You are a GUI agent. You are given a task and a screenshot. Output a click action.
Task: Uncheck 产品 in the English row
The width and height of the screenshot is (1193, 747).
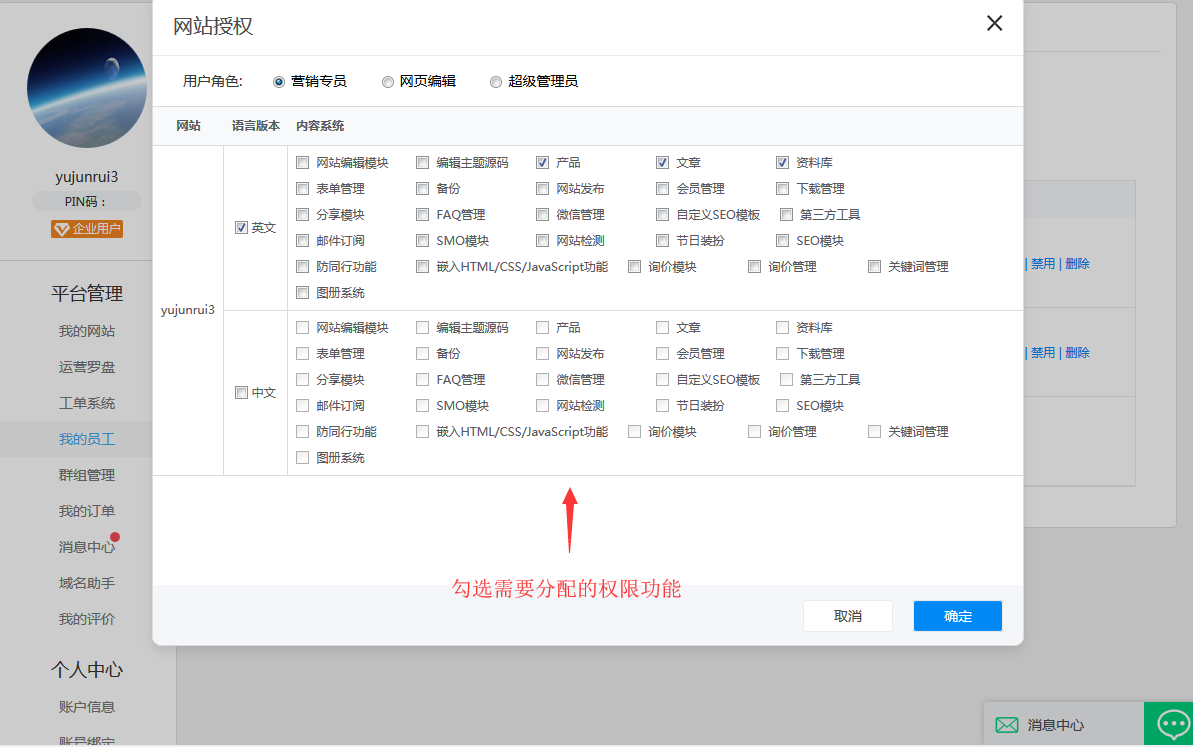pyautogui.click(x=542, y=162)
